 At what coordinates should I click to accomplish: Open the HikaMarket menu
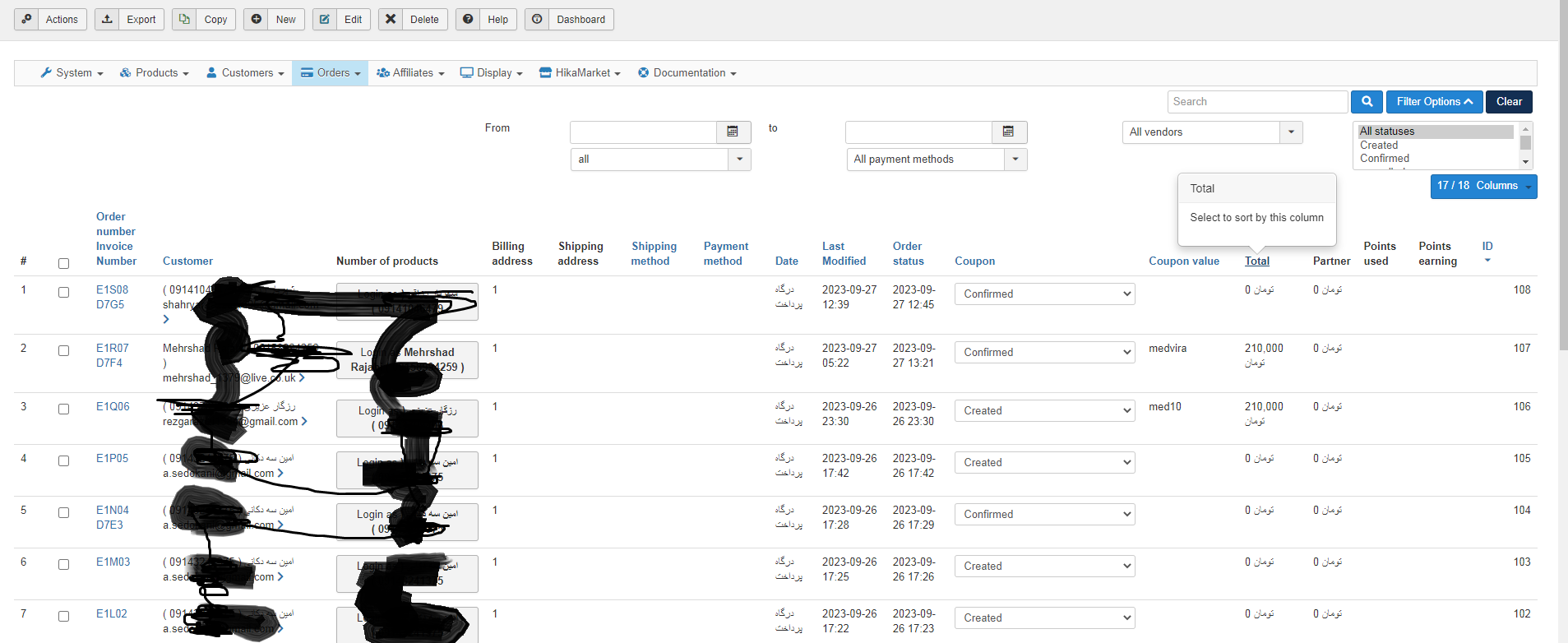click(x=580, y=73)
